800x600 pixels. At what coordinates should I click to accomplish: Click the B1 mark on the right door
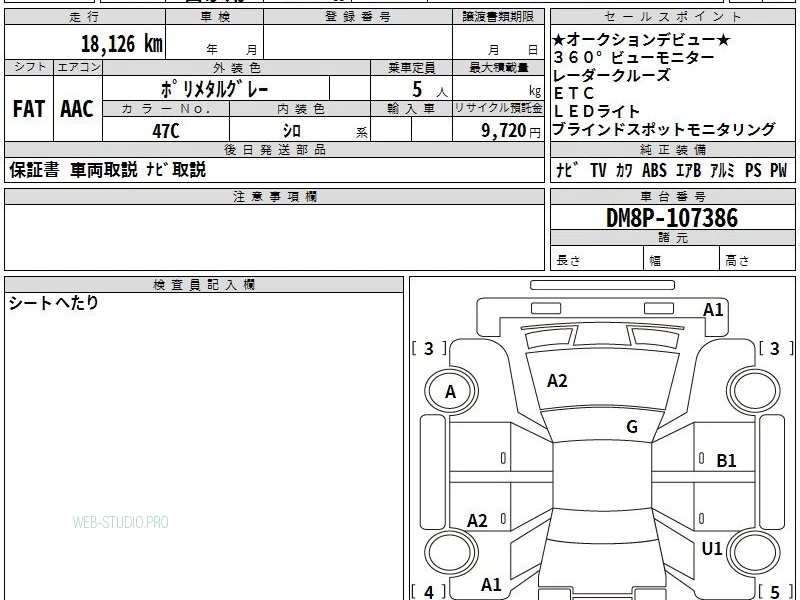coord(726,461)
